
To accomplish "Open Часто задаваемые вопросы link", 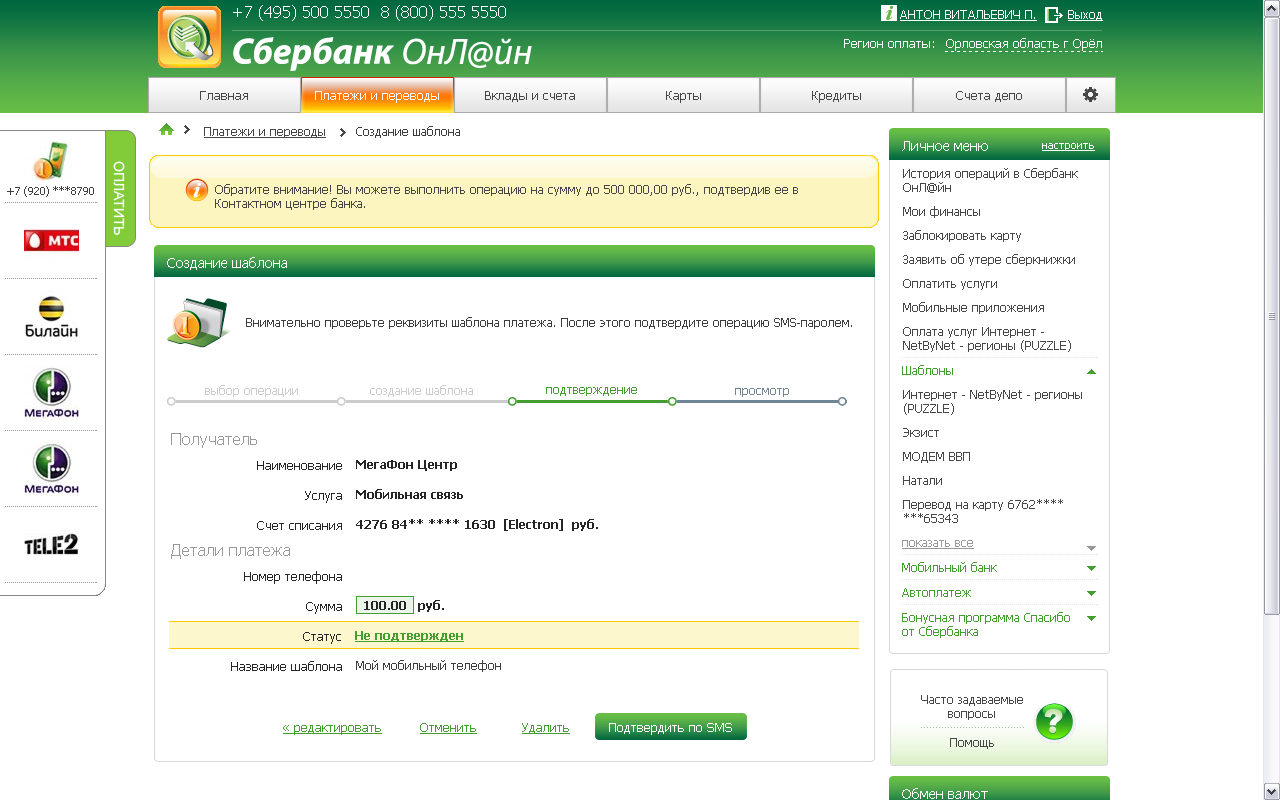I will coord(972,707).
